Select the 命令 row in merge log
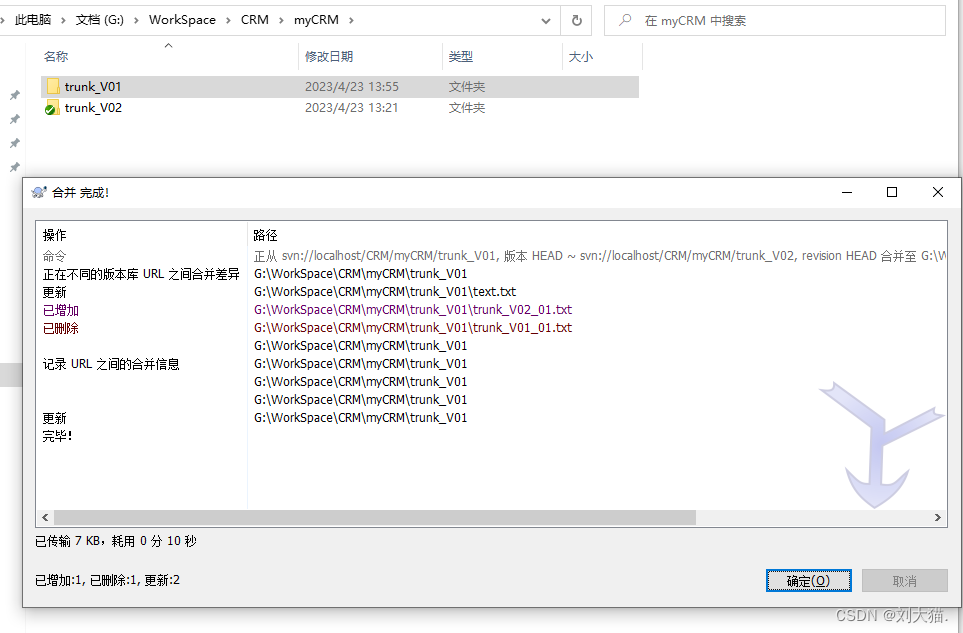This screenshot has height=633, width=963. (x=491, y=256)
